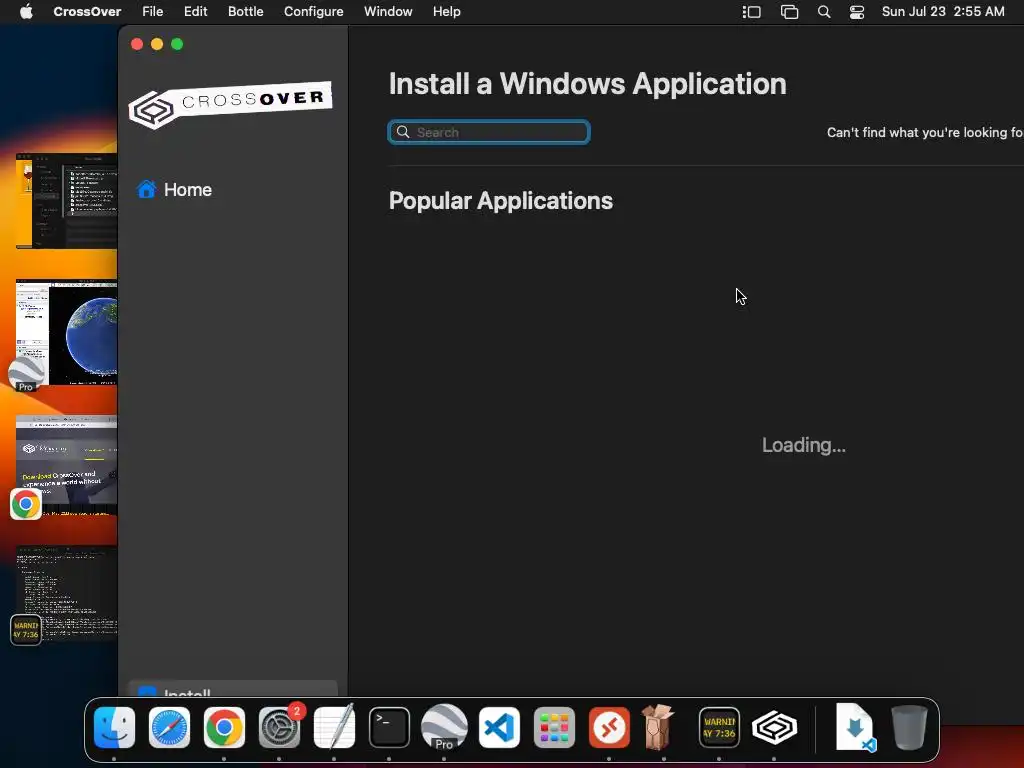
Task: Open System Settings with badge in Dock
Action: click(x=280, y=728)
